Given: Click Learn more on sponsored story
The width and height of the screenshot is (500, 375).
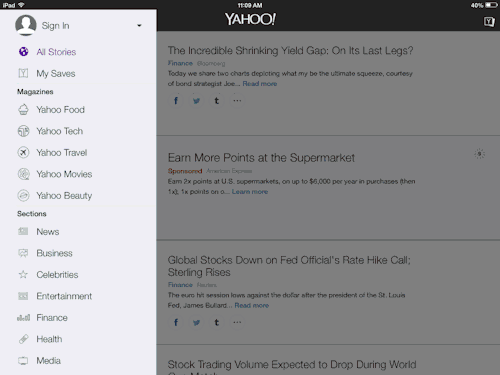Looking at the screenshot, I should coord(250,192).
